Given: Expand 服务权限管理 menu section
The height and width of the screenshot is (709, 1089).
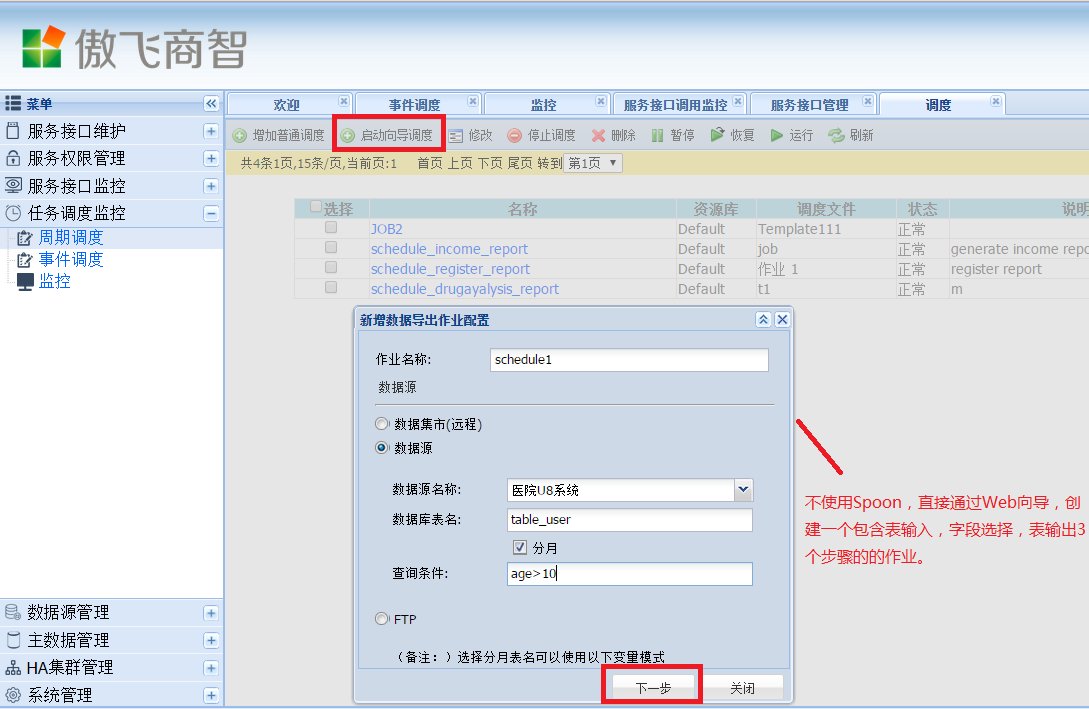Looking at the screenshot, I should tap(211, 158).
